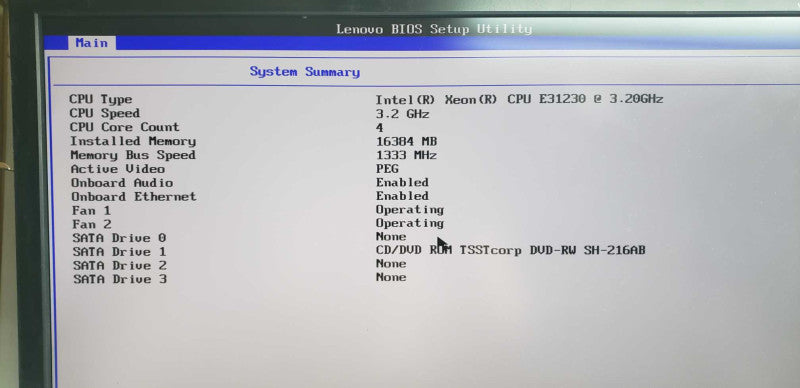This screenshot has width=800, height=388.
Task: Click the 3.2 GHz value
Action: 403,114
